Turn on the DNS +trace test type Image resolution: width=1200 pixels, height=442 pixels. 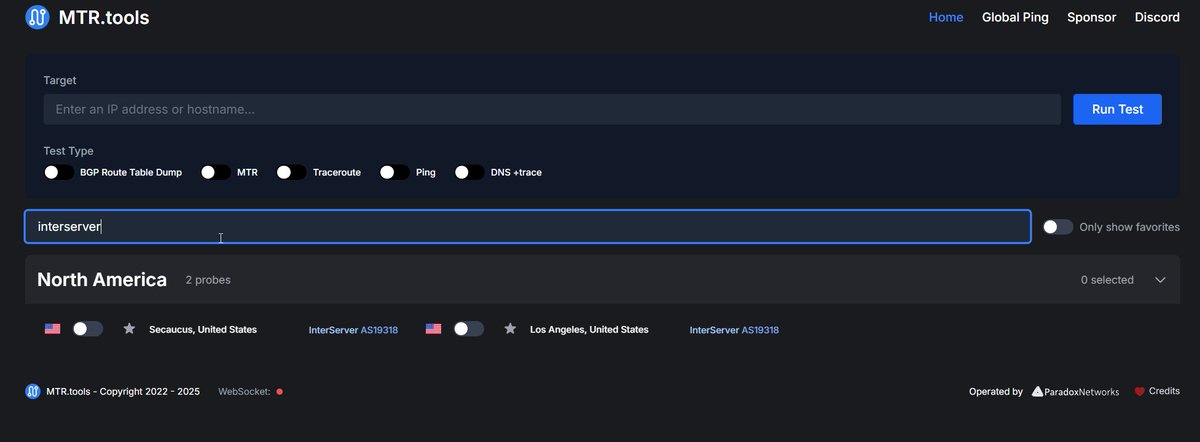pos(469,173)
